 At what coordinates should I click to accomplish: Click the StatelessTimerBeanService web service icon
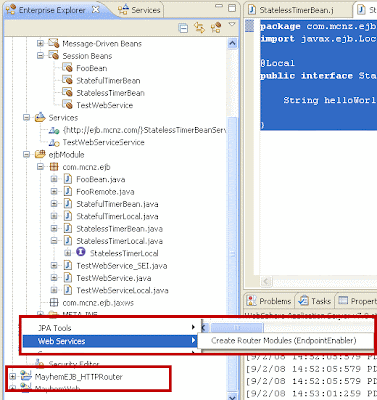[54, 130]
